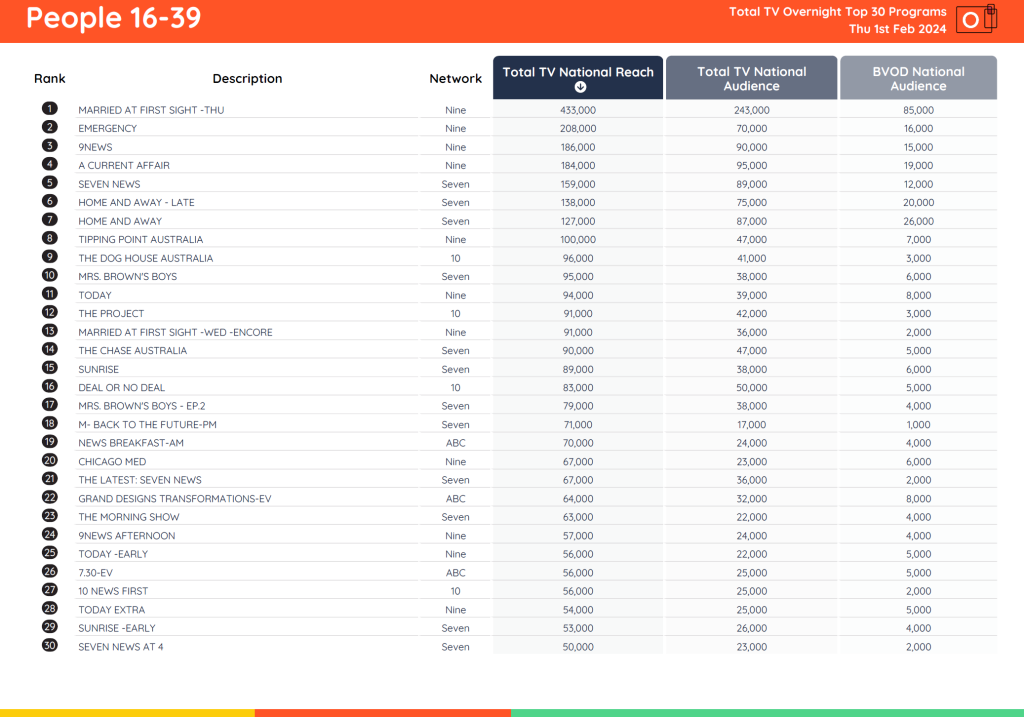This screenshot has width=1024, height=717.
Task: Select the rank 12 badge
Action: pos(49,313)
